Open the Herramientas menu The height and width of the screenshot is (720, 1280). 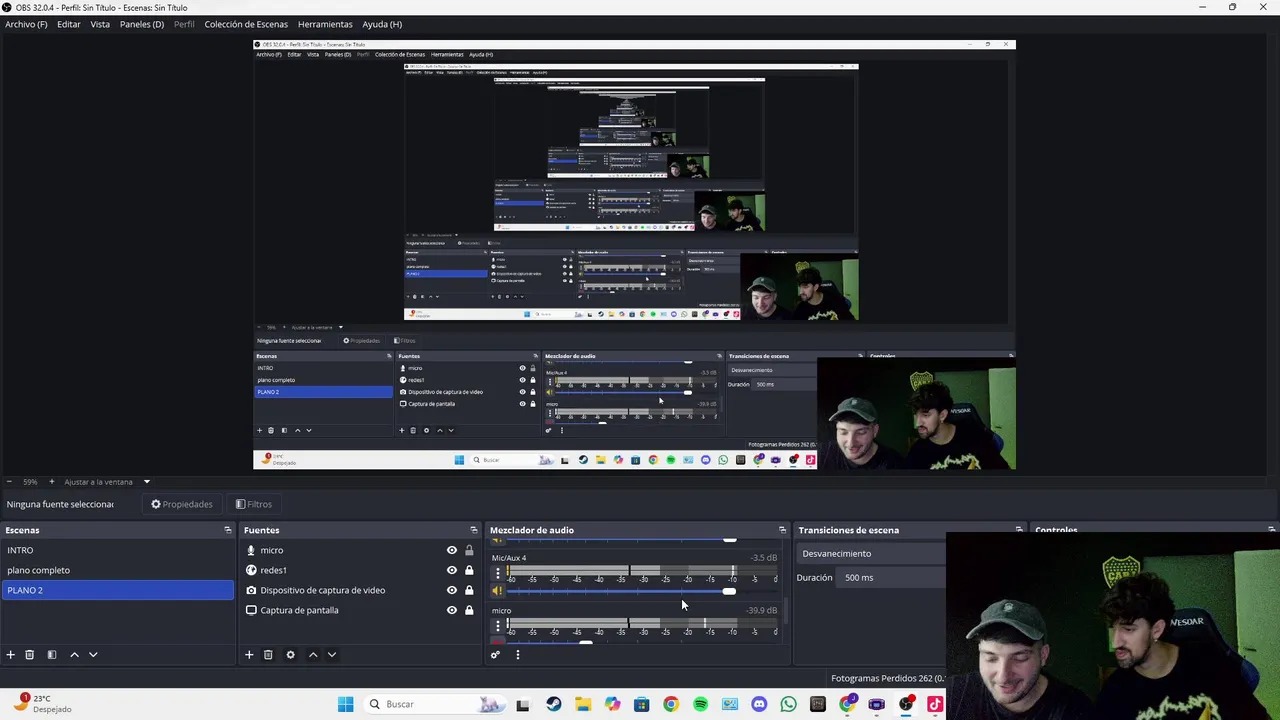[325, 24]
